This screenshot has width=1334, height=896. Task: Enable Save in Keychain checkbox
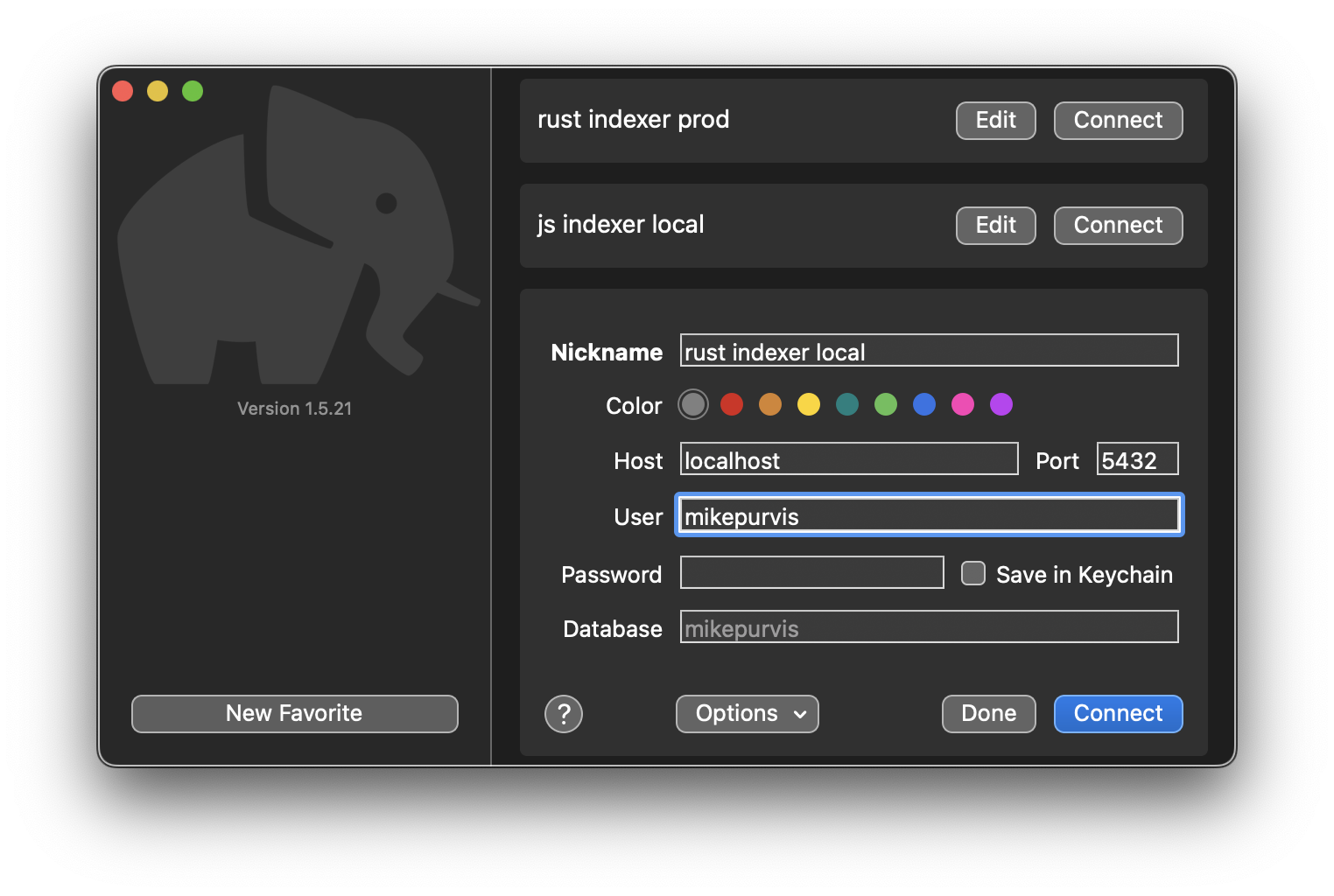[x=973, y=573]
